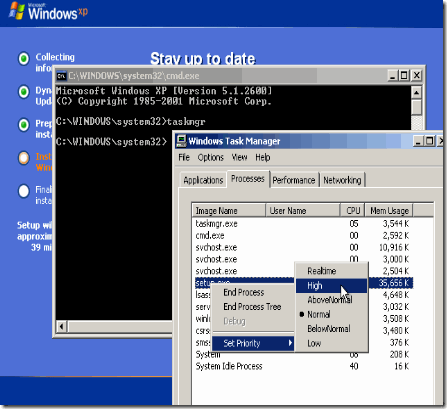
Task: Open the View menu in Task Manager
Action: pyautogui.click(x=239, y=157)
